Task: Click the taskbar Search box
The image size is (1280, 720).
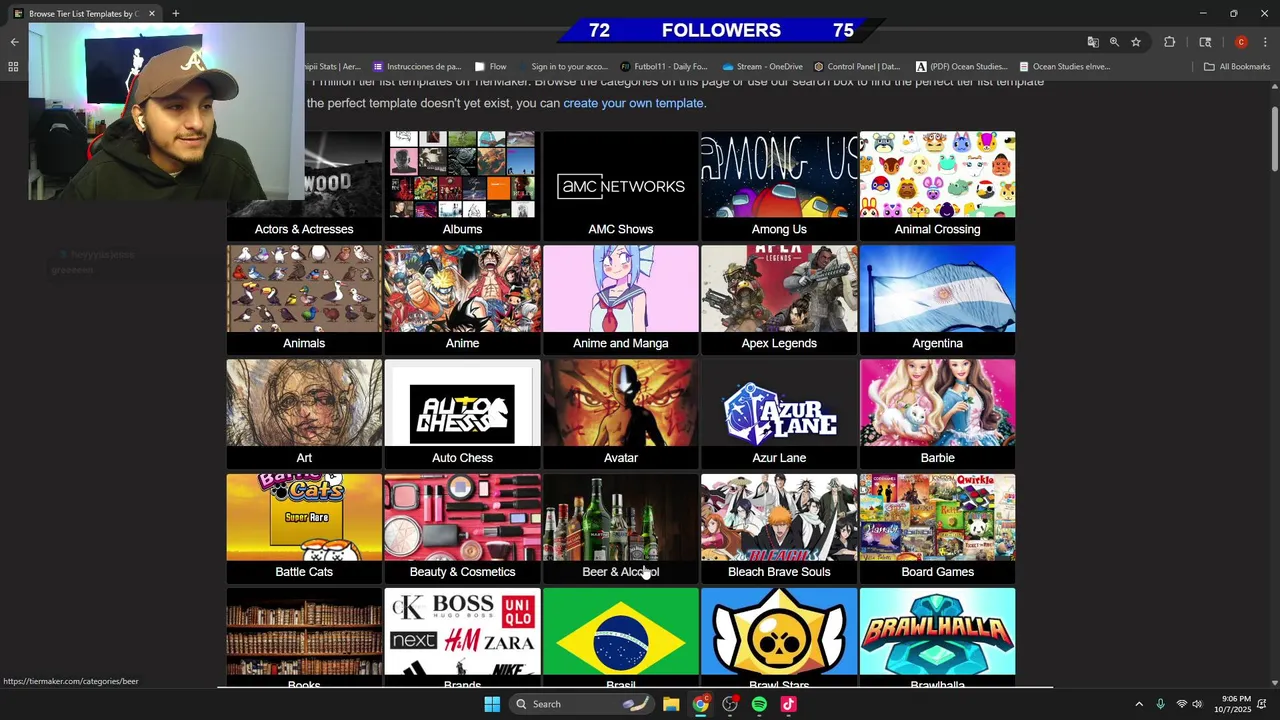Action: pyautogui.click(x=583, y=704)
